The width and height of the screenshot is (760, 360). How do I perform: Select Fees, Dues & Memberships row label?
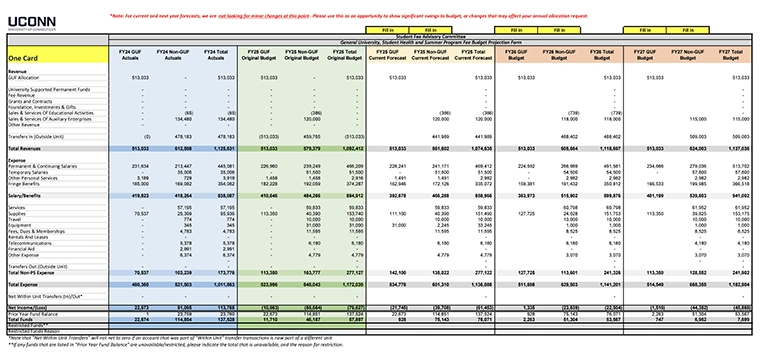point(36,231)
